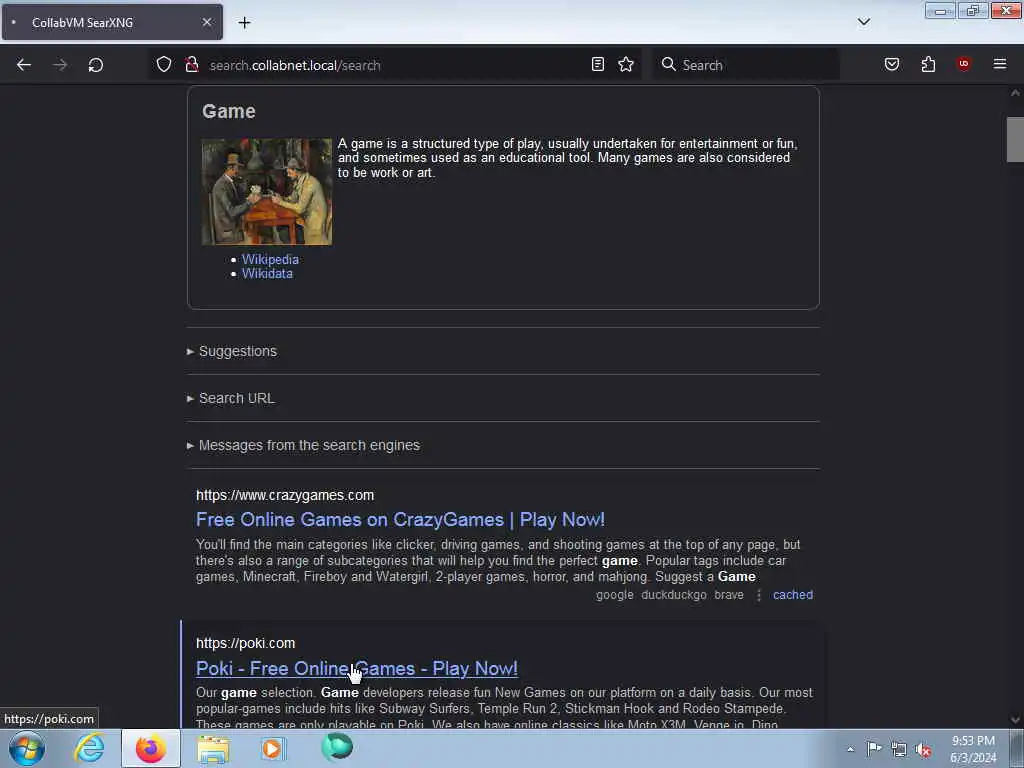The width and height of the screenshot is (1024, 768).
Task: Click the muted volume tray icon
Action: [923, 750]
